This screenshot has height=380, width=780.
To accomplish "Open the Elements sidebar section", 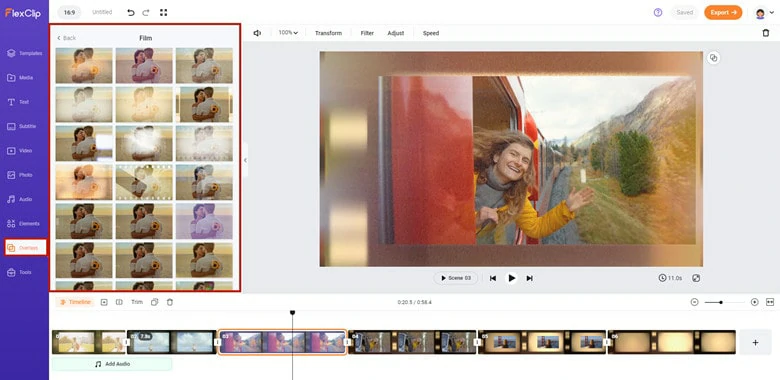I will (24, 224).
